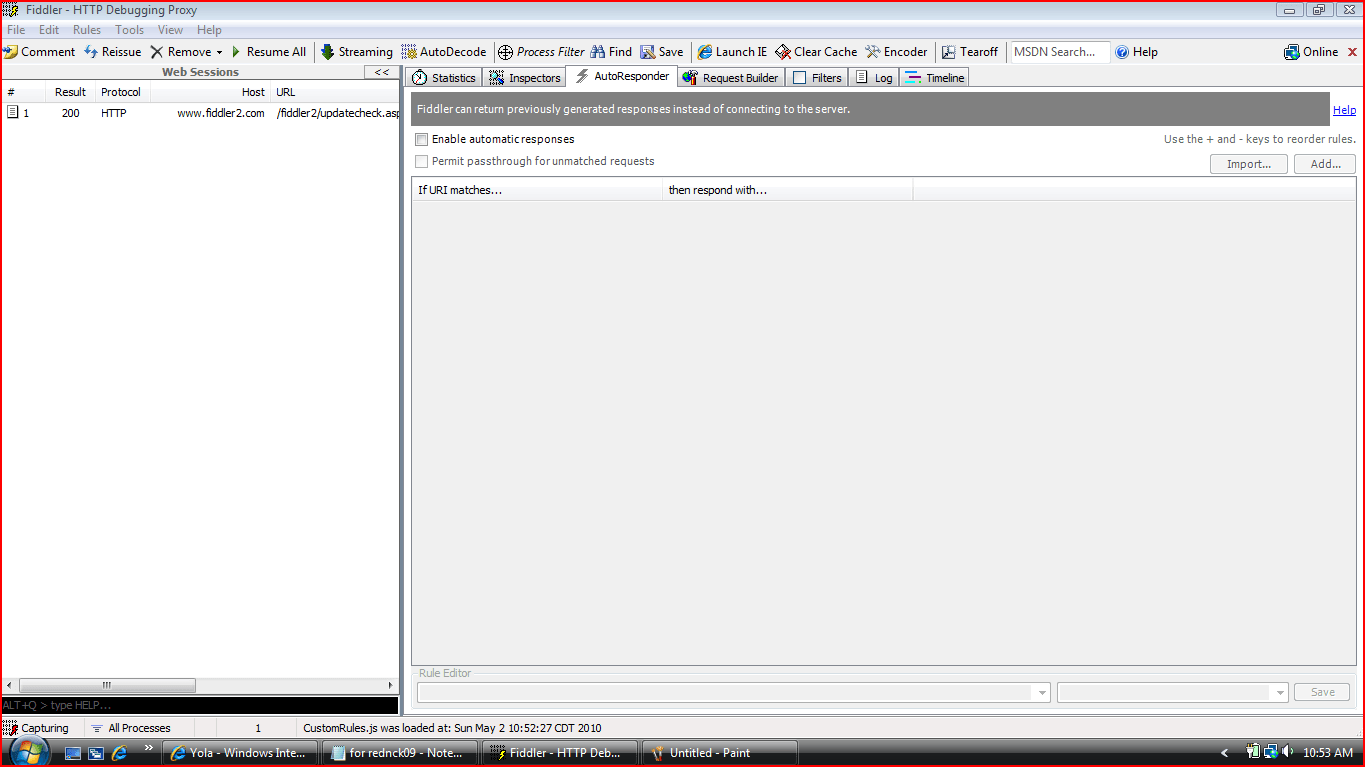Click the 'If URI matches...' column header

(x=537, y=190)
